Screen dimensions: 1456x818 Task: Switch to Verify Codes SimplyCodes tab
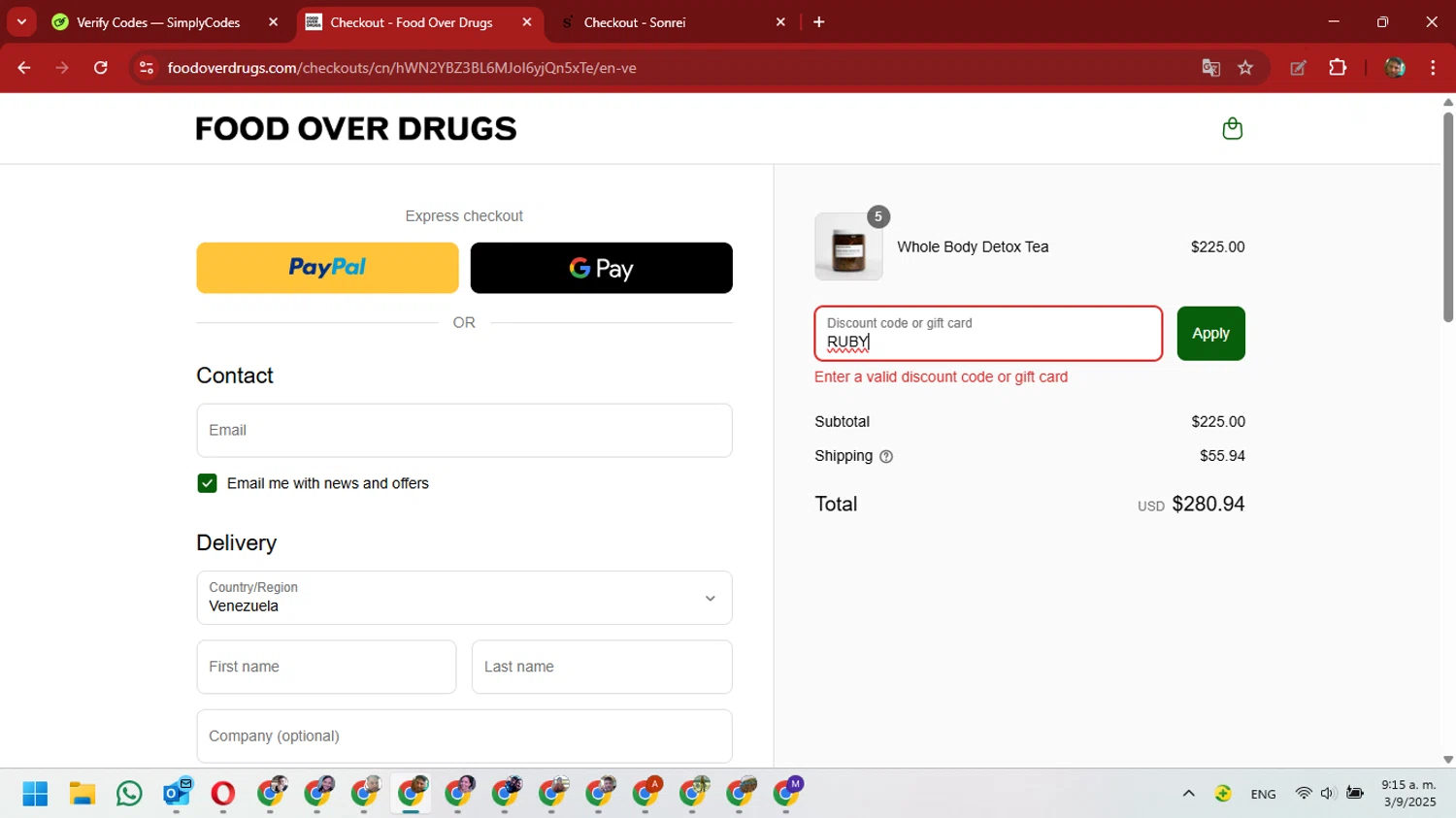158,22
